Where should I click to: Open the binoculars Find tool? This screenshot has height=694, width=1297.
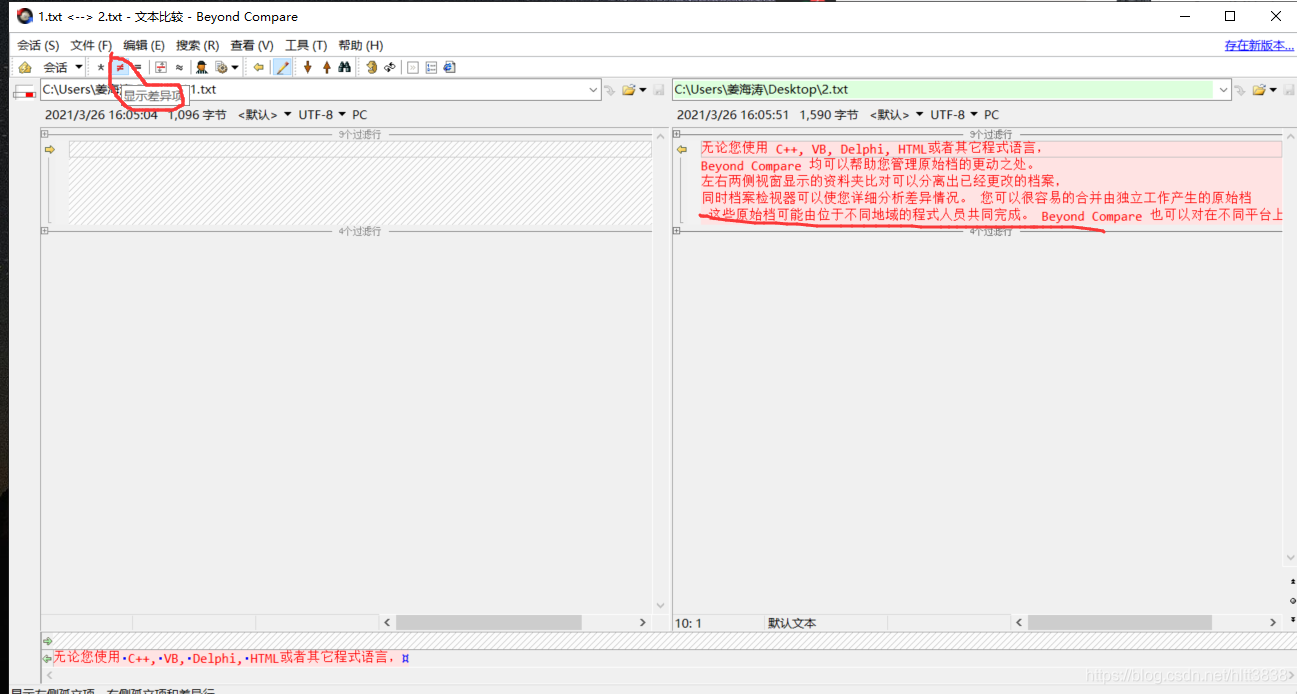pos(344,67)
